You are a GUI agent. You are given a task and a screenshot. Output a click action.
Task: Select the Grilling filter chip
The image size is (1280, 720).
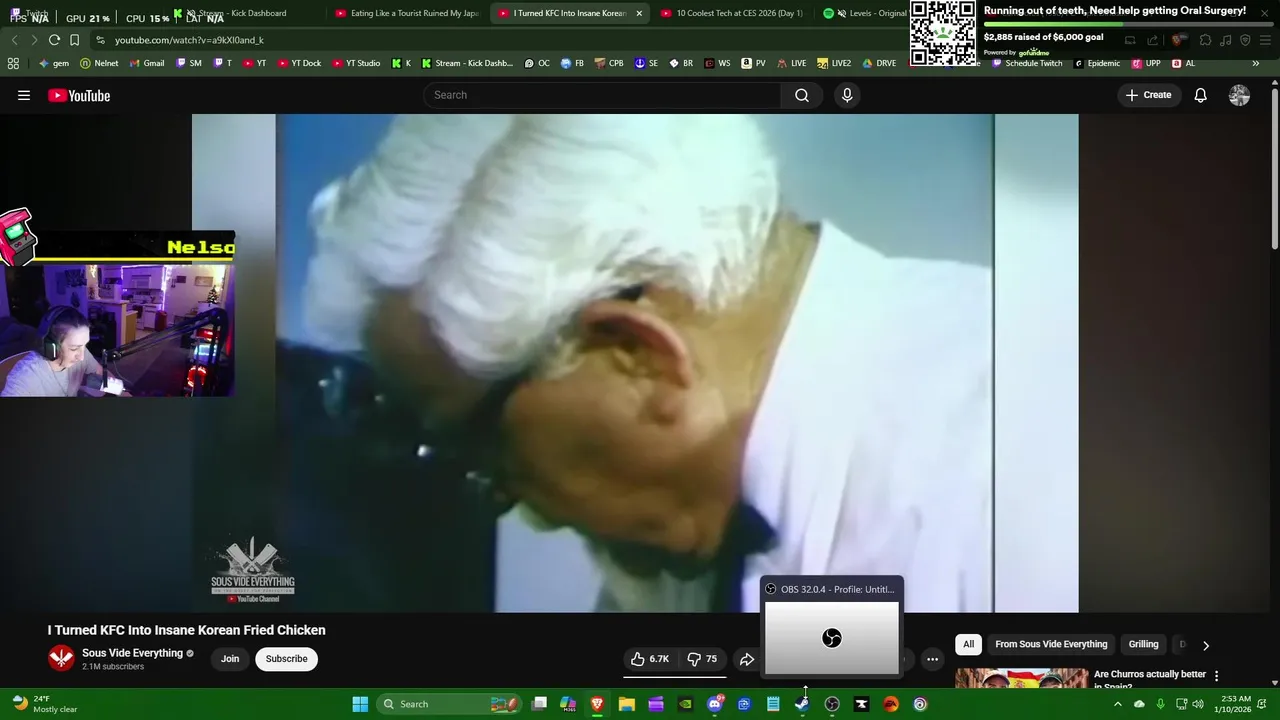(1143, 645)
